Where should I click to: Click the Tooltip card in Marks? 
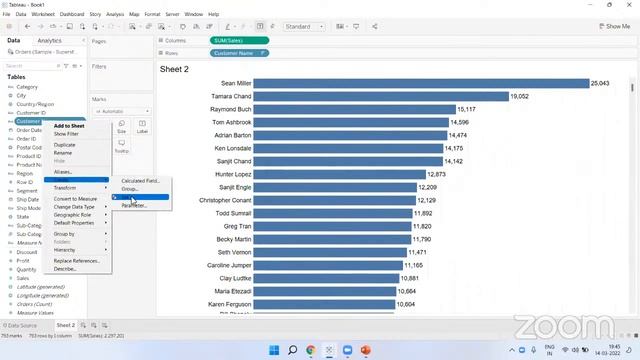122,146
